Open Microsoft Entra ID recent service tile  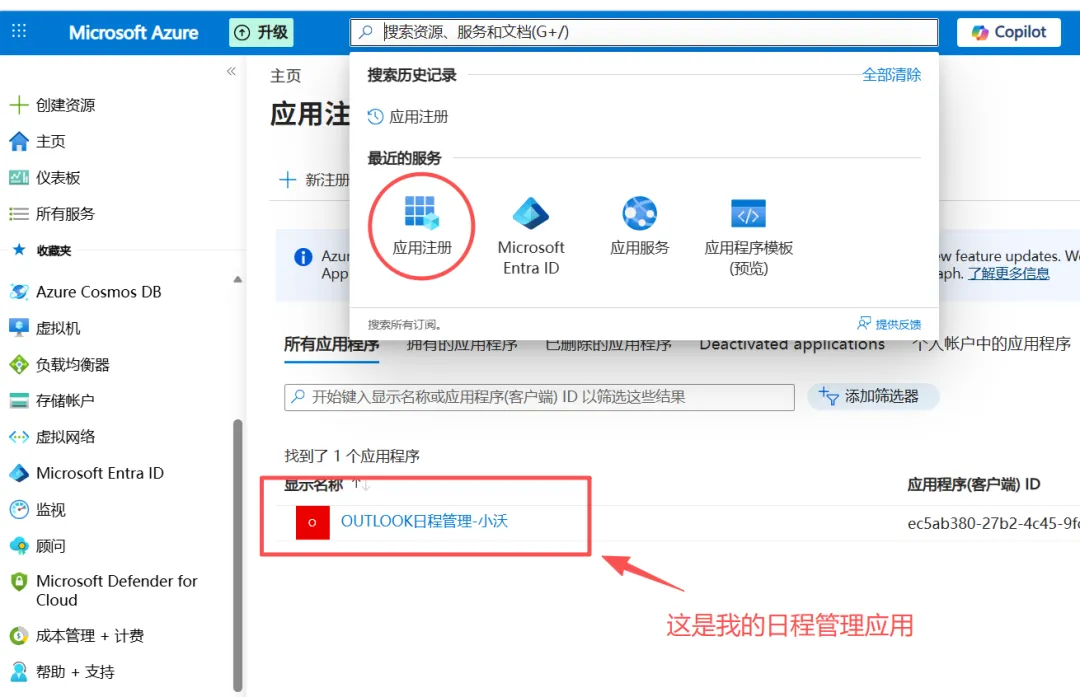530,236
